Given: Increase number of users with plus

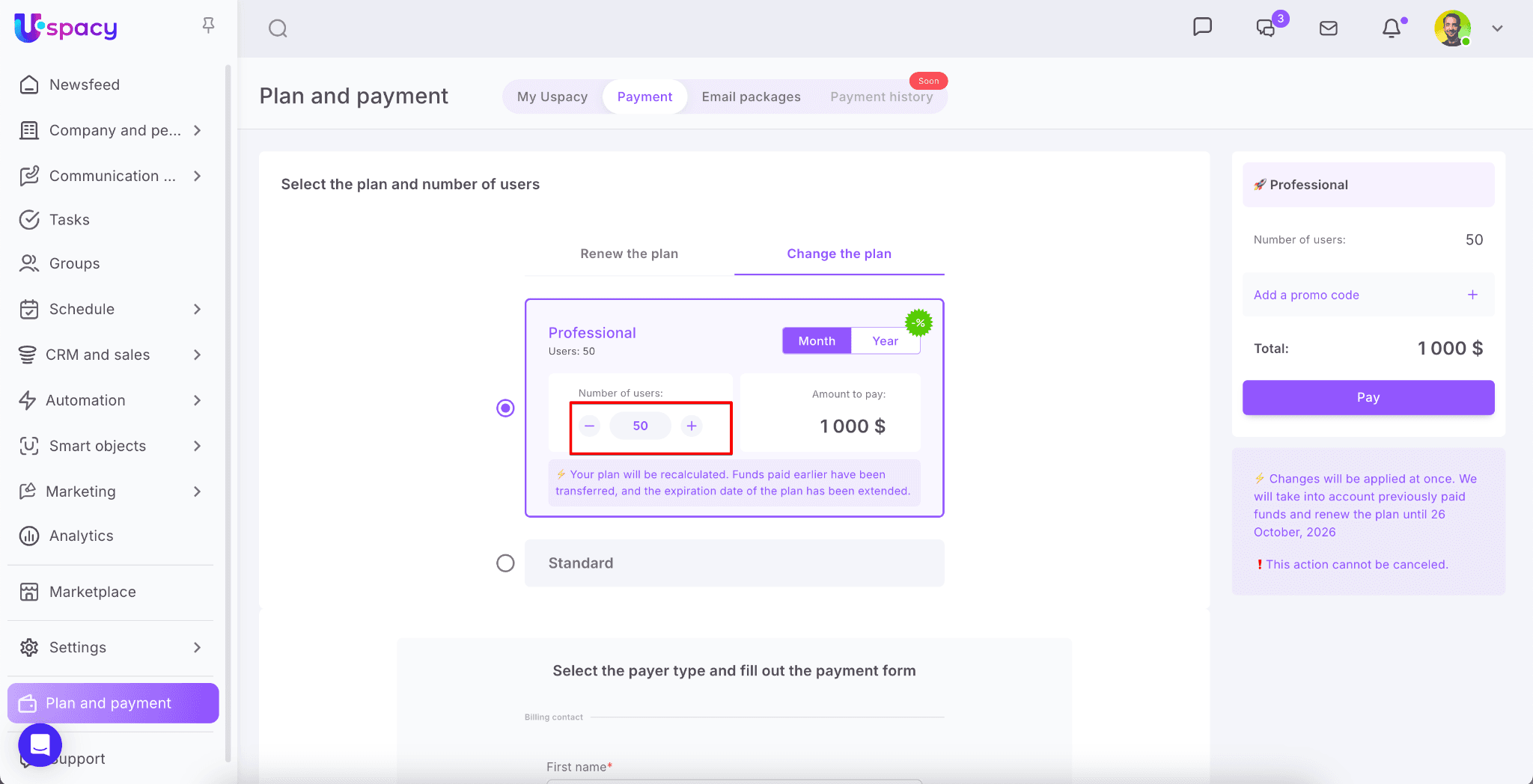Looking at the screenshot, I should click(692, 426).
